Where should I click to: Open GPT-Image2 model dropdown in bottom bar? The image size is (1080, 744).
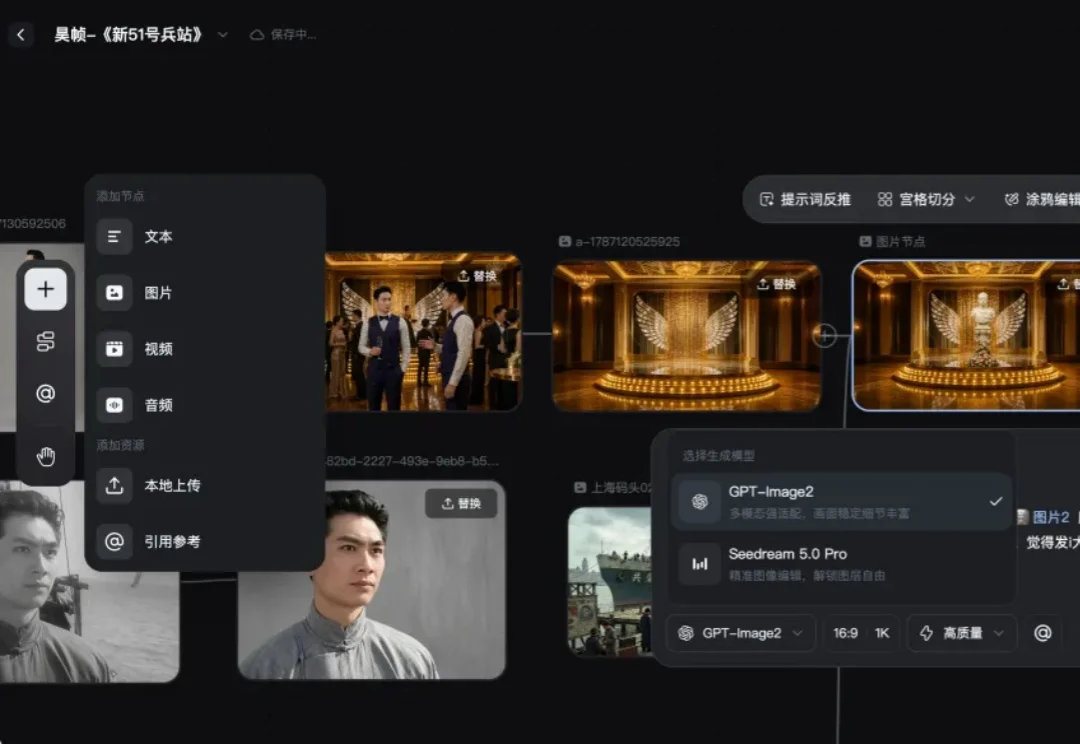point(741,633)
